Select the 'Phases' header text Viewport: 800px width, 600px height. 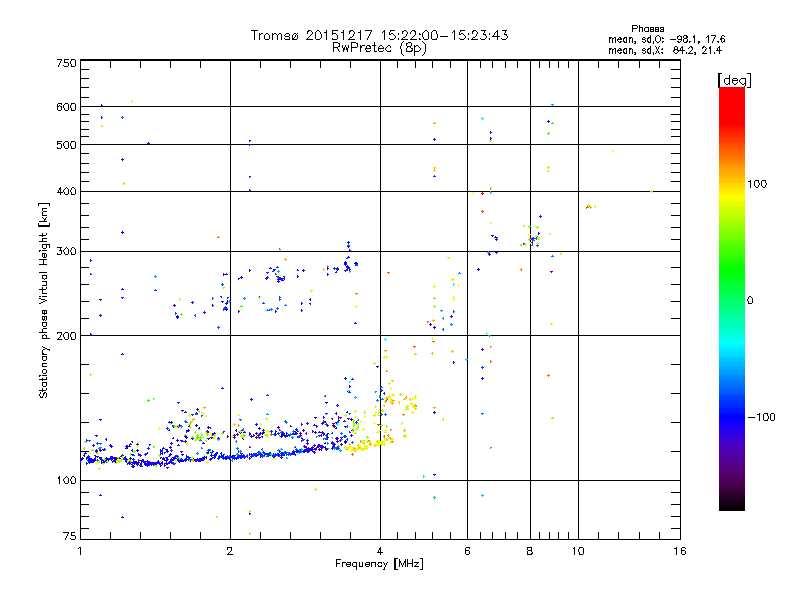click(647, 29)
